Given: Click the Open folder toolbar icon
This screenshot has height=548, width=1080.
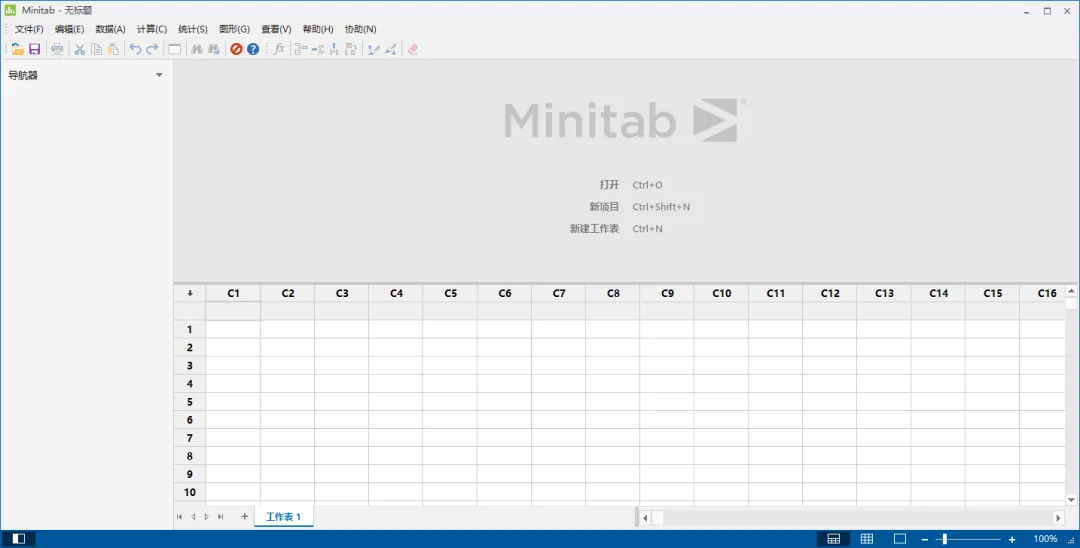Looking at the screenshot, I should click(x=18, y=49).
